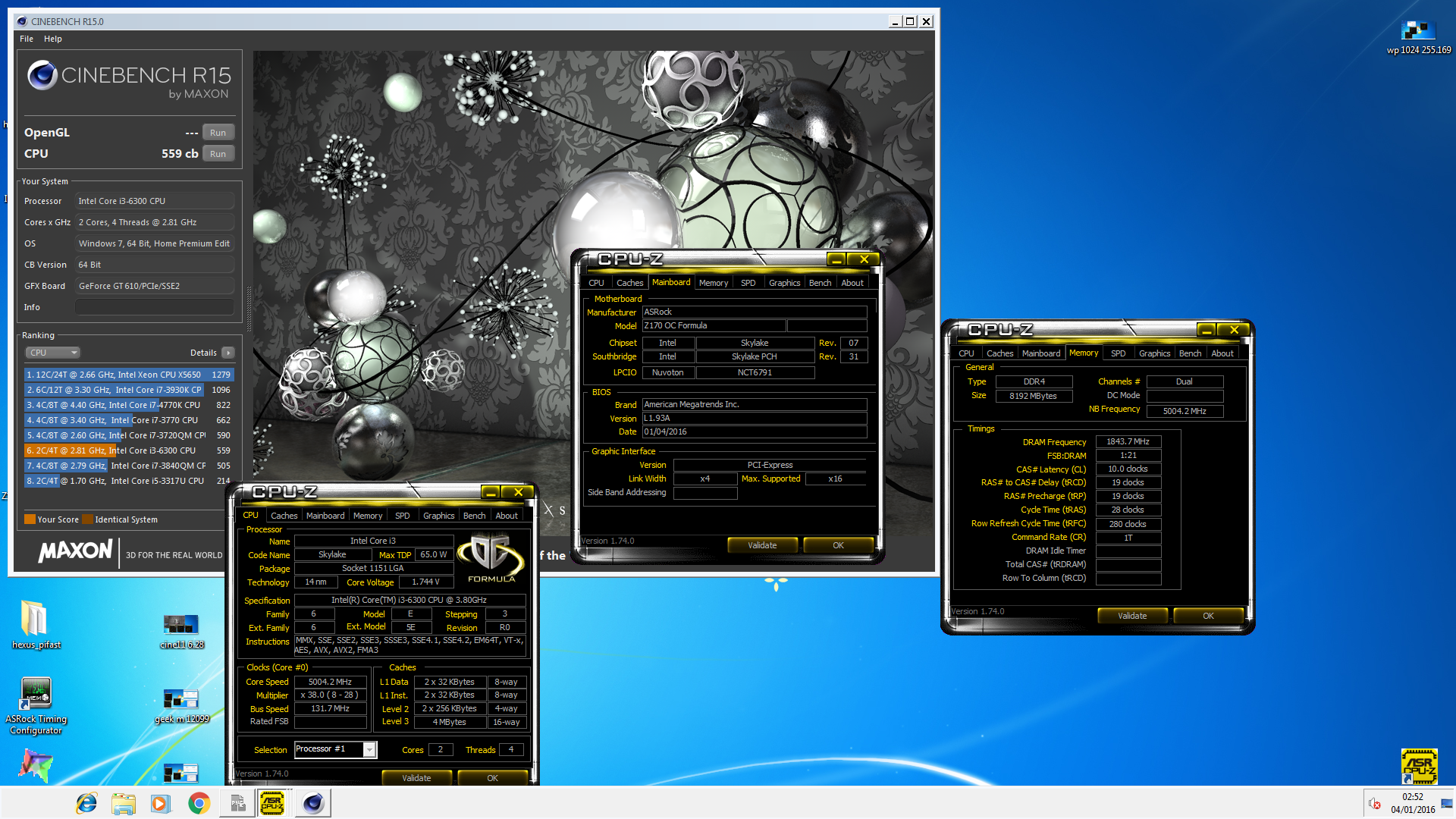Click the MAXON logo in Cinebench
Screen dimensions: 1456x819
(75, 551)
